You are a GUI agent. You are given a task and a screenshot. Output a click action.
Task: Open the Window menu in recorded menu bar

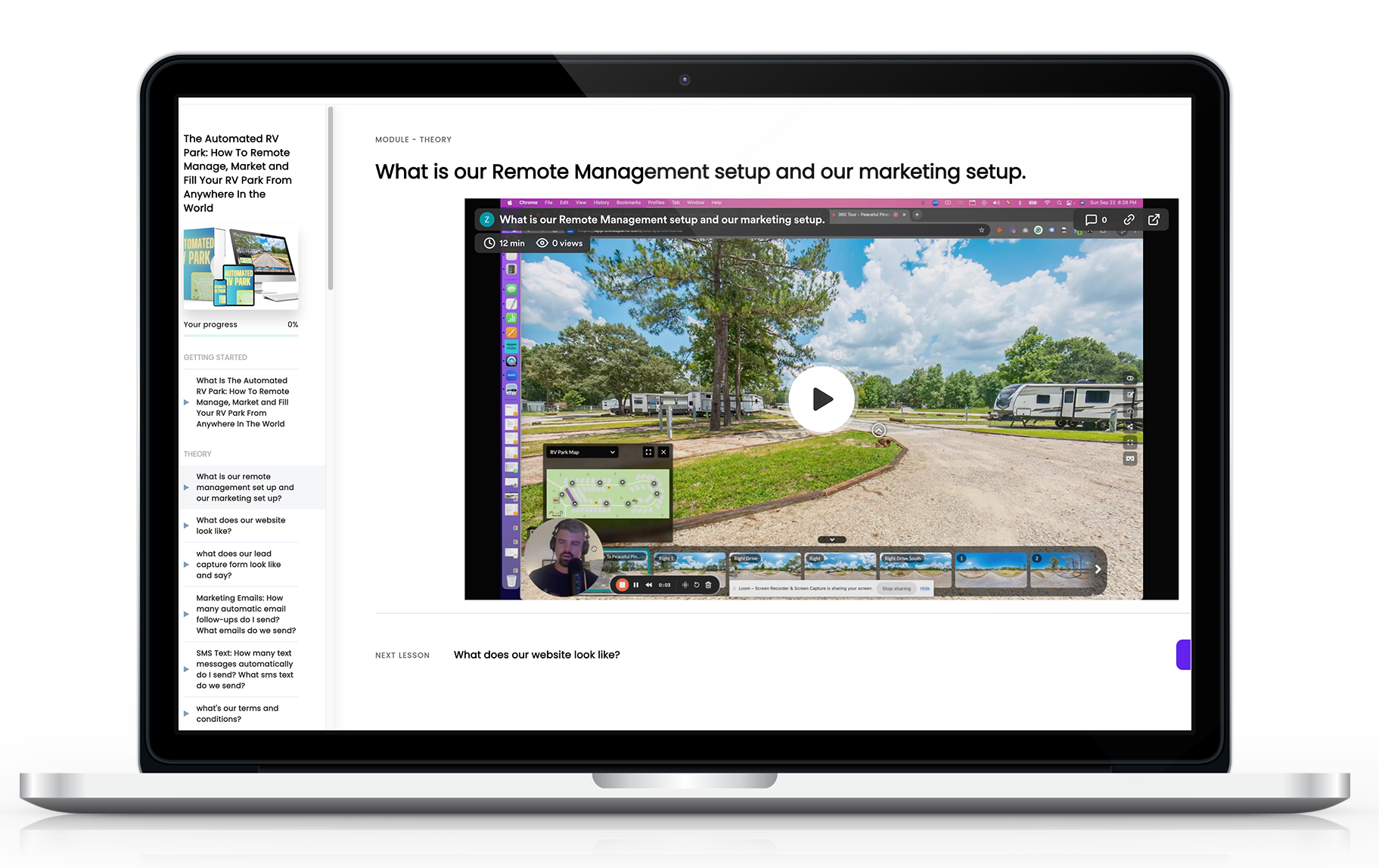(x=695, y=203)
